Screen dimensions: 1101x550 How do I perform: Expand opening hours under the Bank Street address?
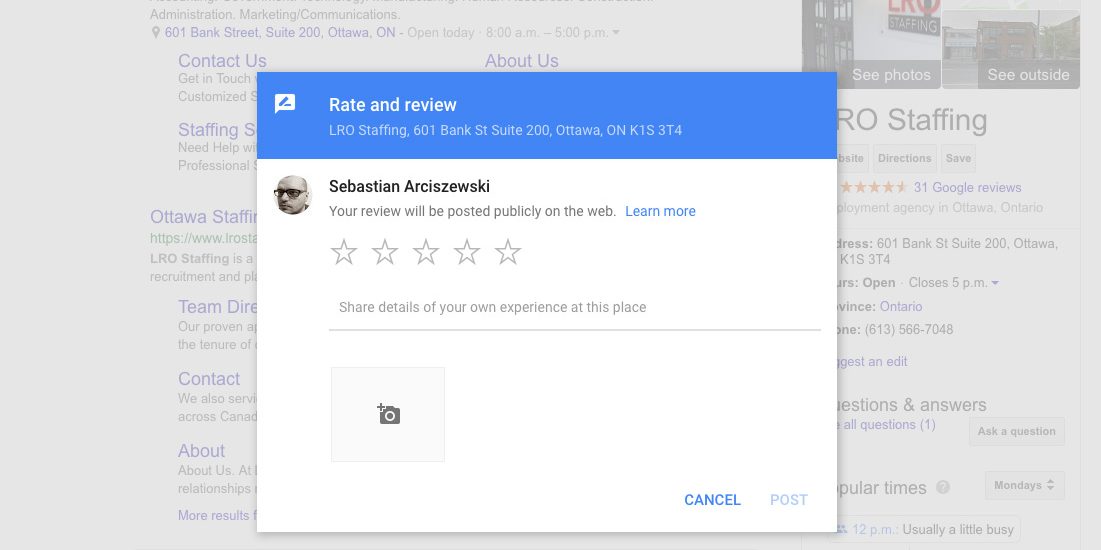pyautogui.click(x=616, y=33)
